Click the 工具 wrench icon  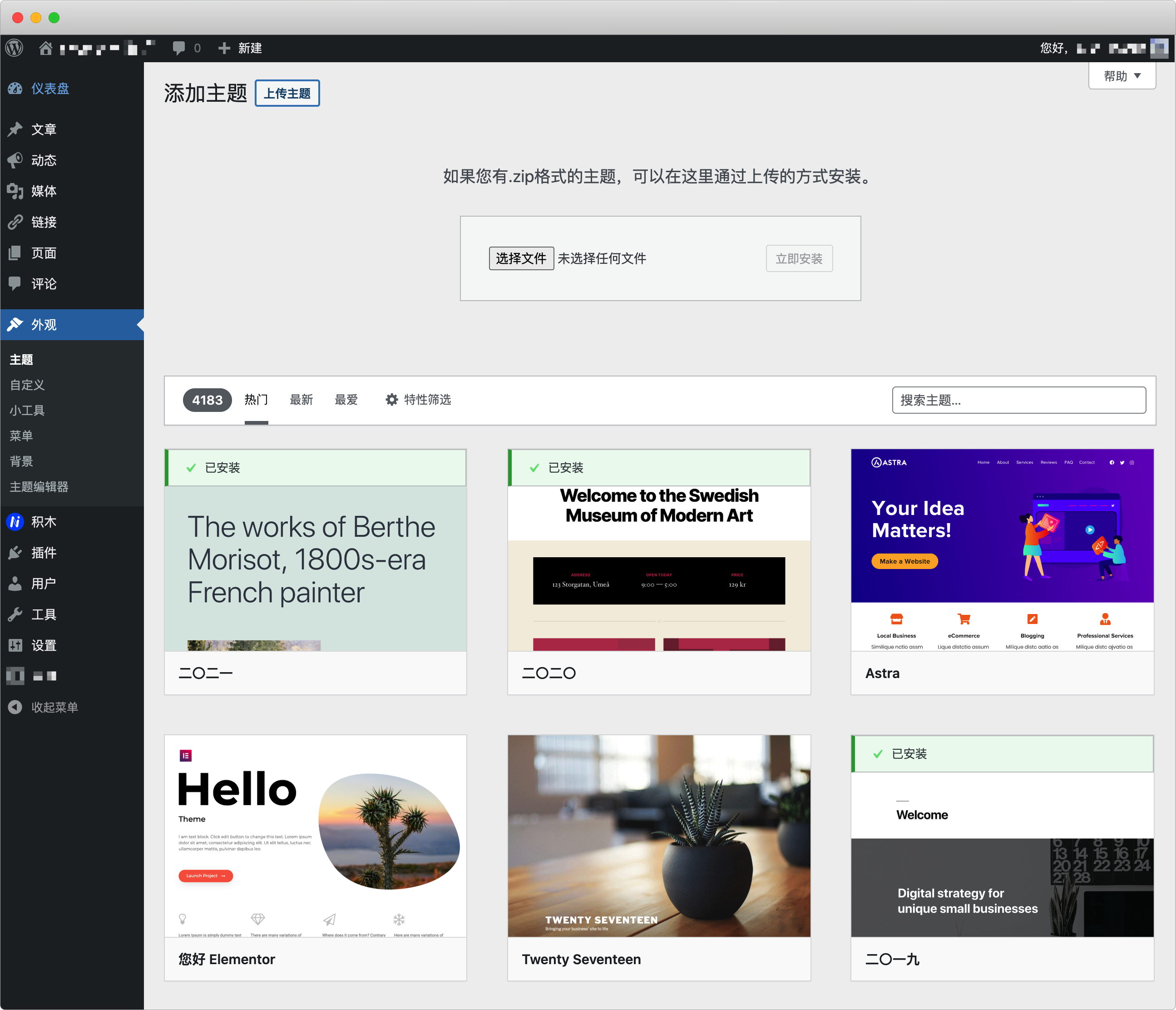(x=15, y=615)
